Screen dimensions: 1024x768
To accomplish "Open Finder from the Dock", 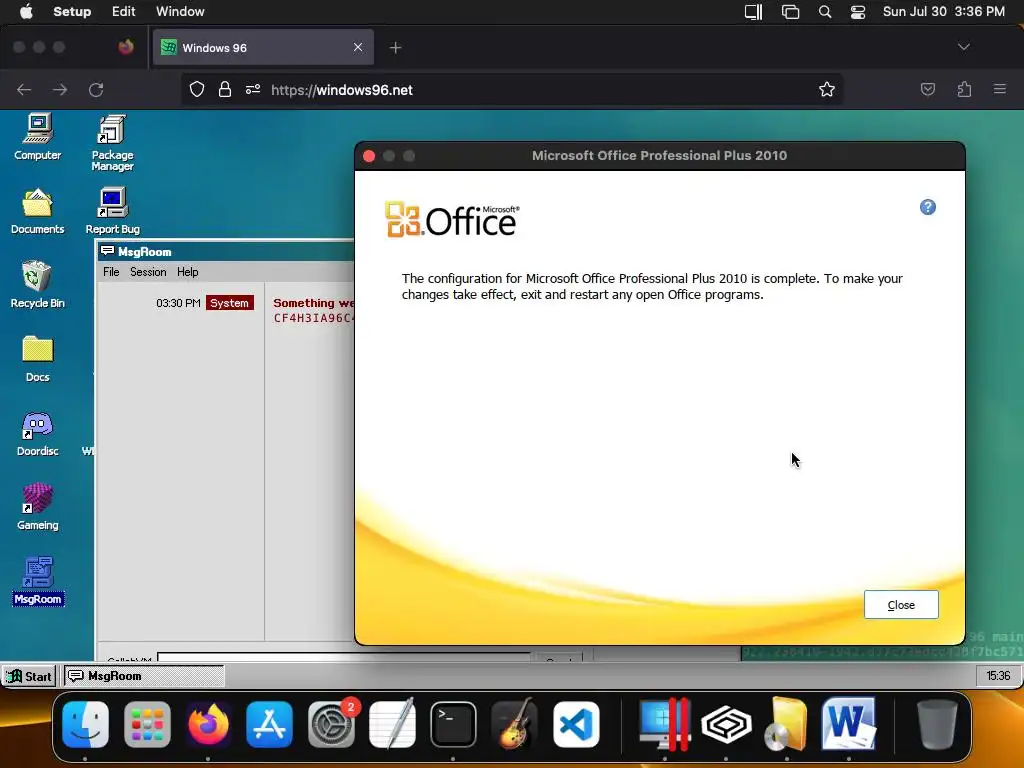I will tap(86, 724).
